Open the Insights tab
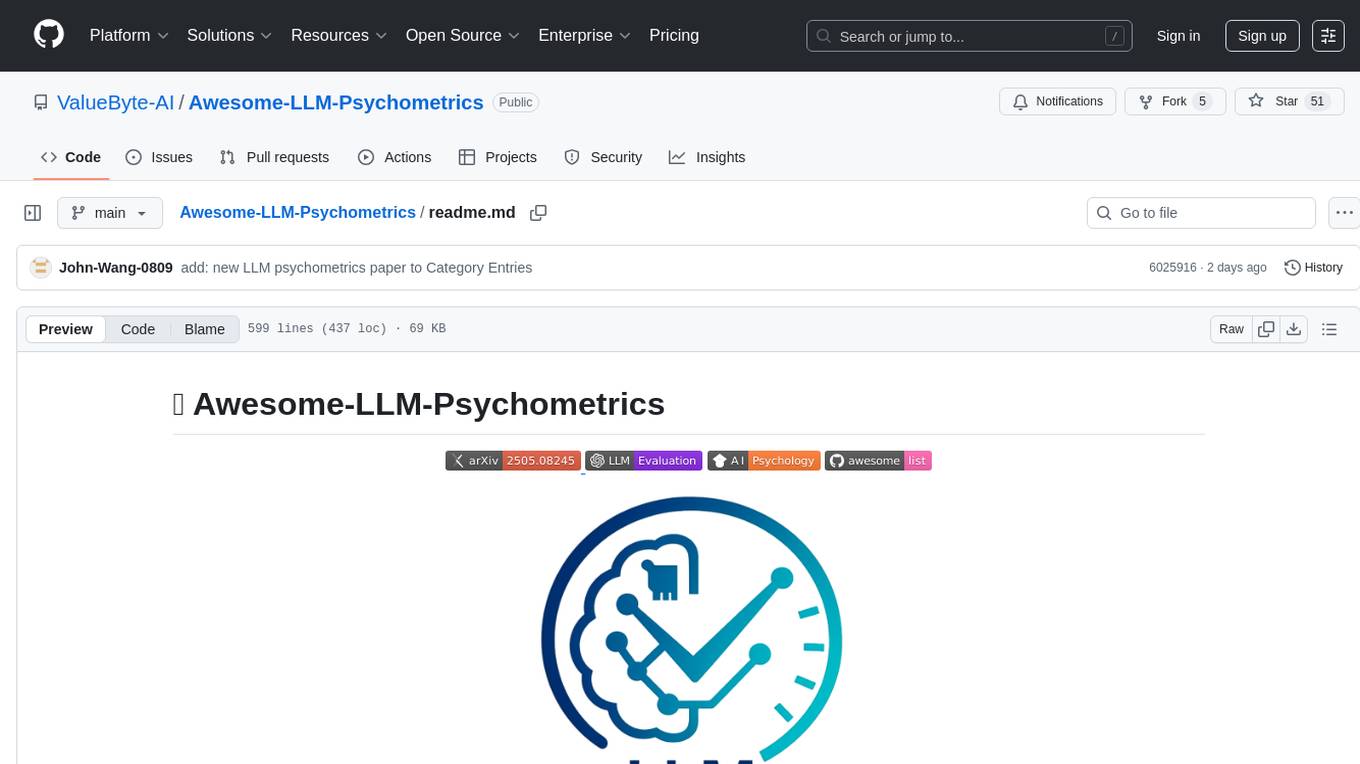 click(x=707, y=157)
